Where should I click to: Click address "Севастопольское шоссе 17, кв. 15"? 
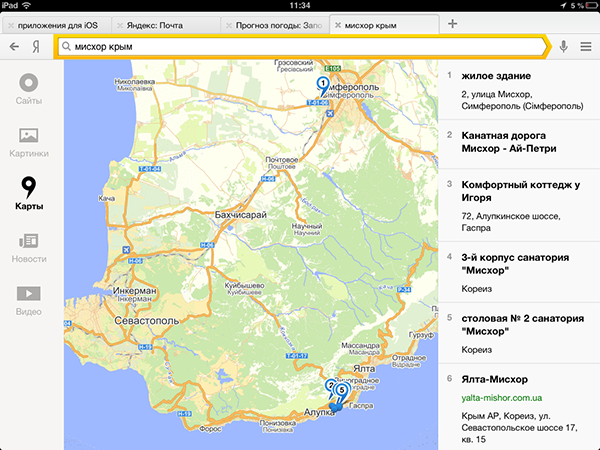(519, 427)
